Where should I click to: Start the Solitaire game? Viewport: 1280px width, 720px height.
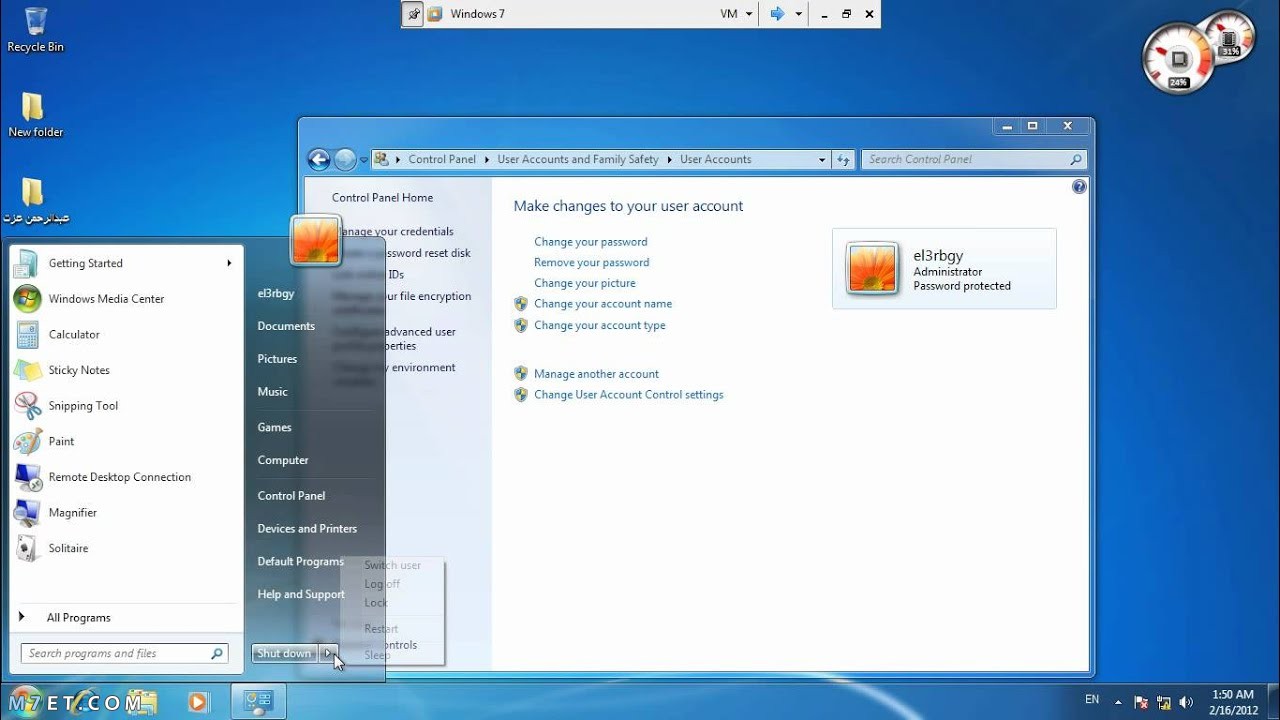coord(126,548)
